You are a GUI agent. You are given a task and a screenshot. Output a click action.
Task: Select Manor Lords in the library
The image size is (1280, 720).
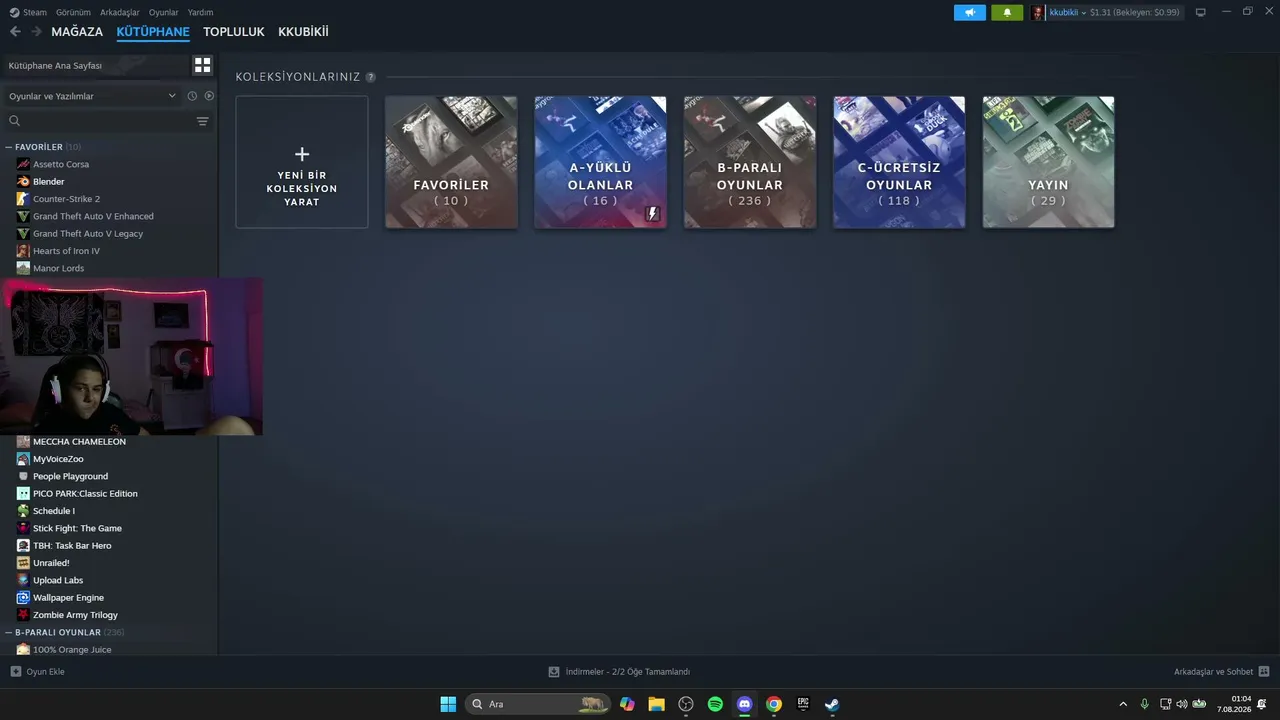59,268
